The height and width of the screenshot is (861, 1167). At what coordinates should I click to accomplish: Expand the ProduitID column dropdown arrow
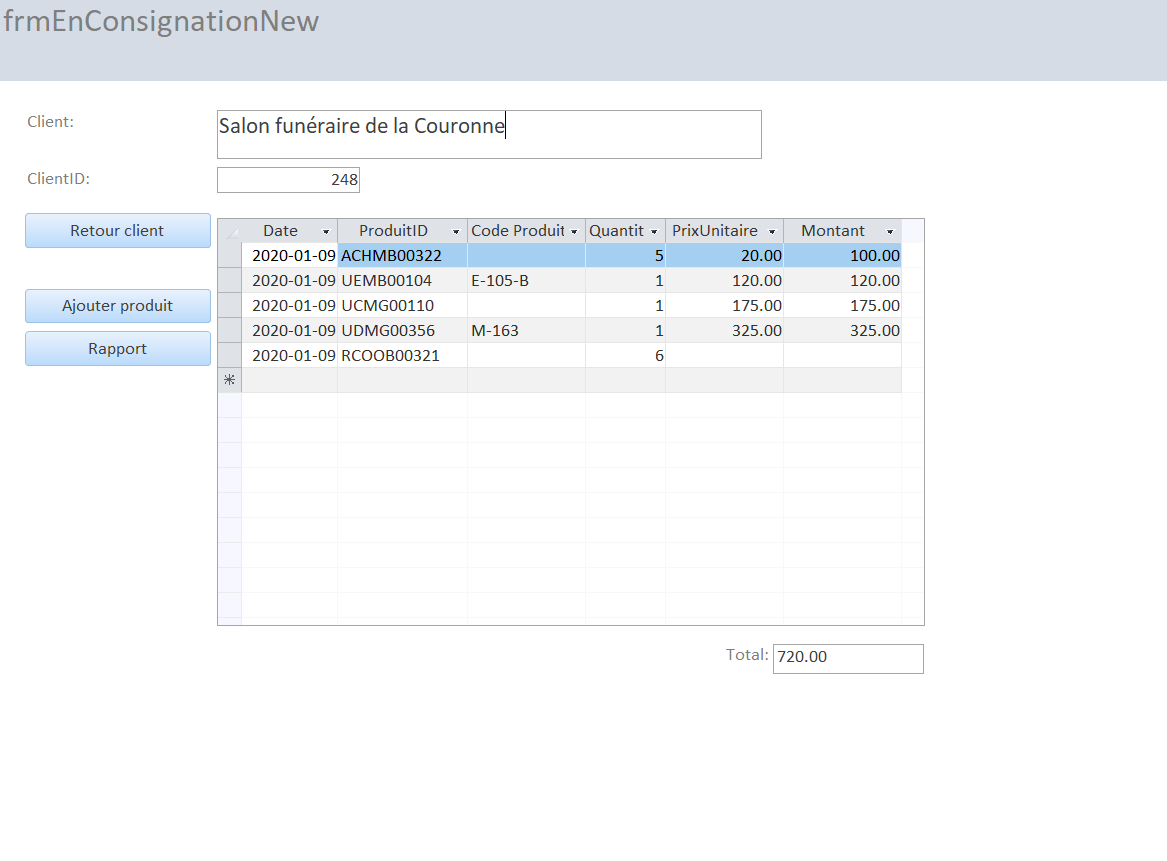tap(456, 232)
